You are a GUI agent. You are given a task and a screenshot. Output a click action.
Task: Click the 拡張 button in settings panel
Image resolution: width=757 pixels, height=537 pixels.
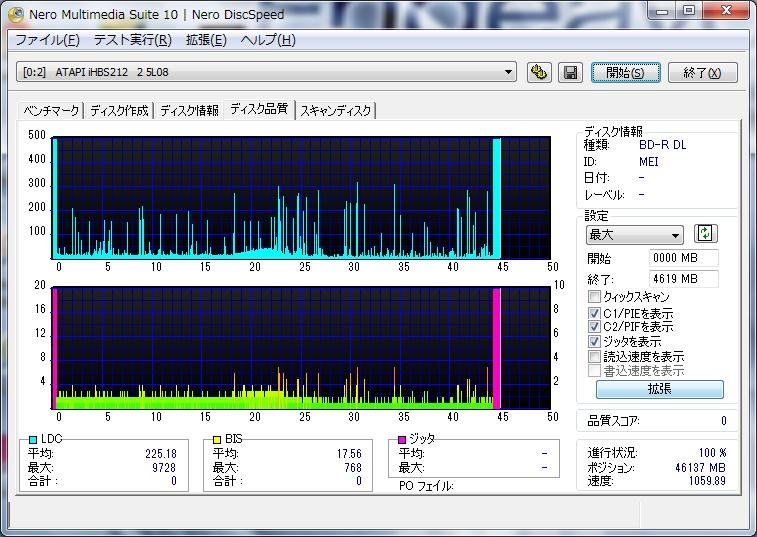659,389
